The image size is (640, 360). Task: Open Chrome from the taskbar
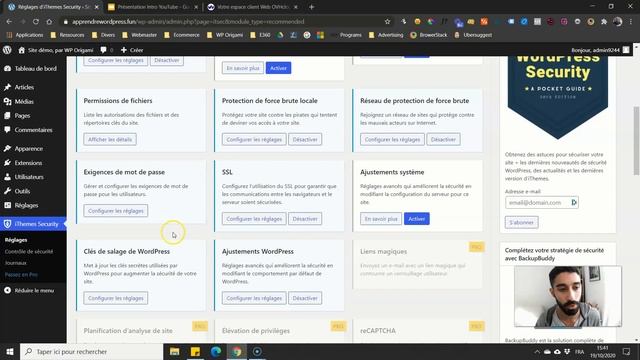[x=237, y=351]
